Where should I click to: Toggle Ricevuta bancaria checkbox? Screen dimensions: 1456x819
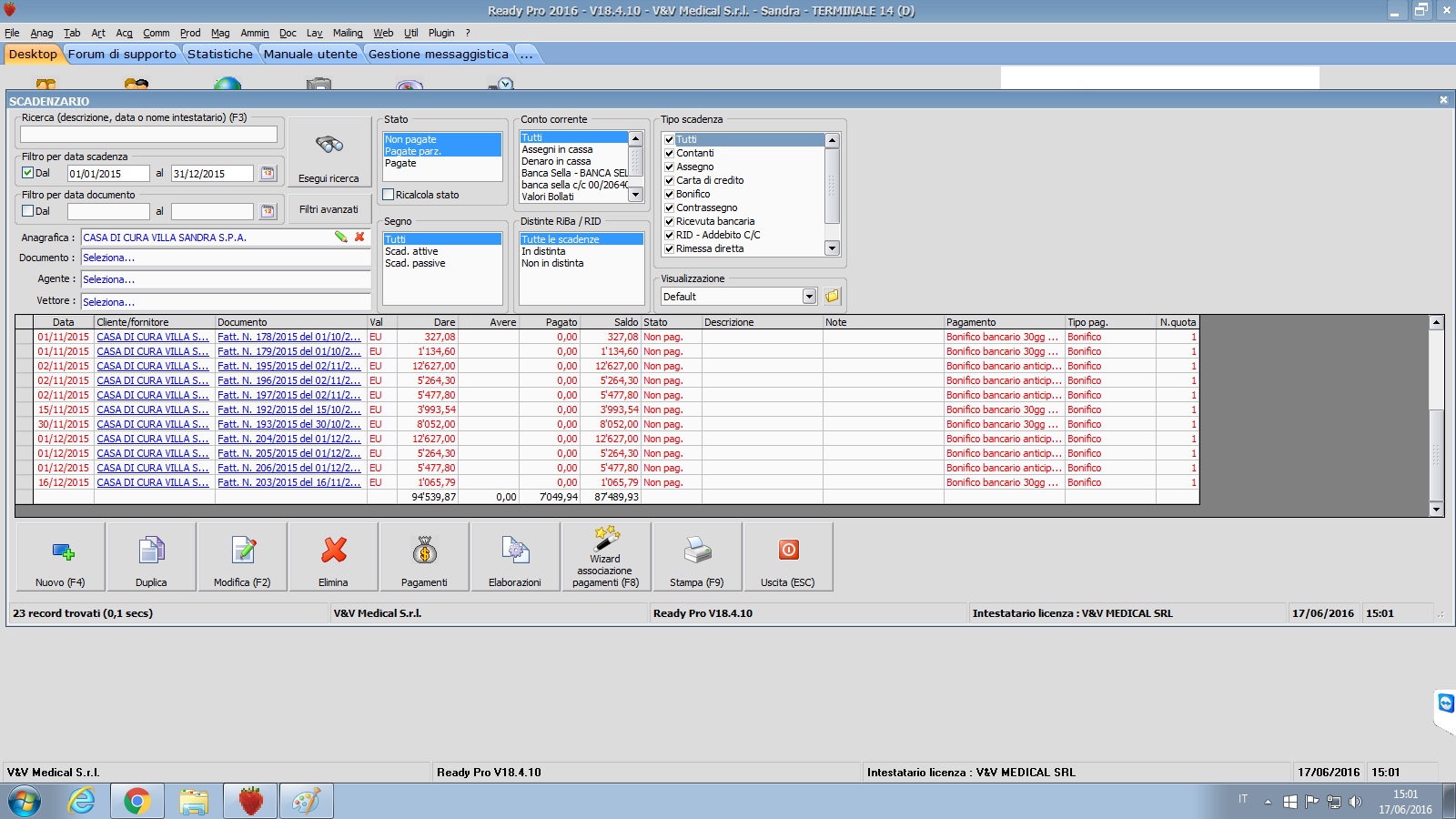pyautogui.click(x=669, y=221)
